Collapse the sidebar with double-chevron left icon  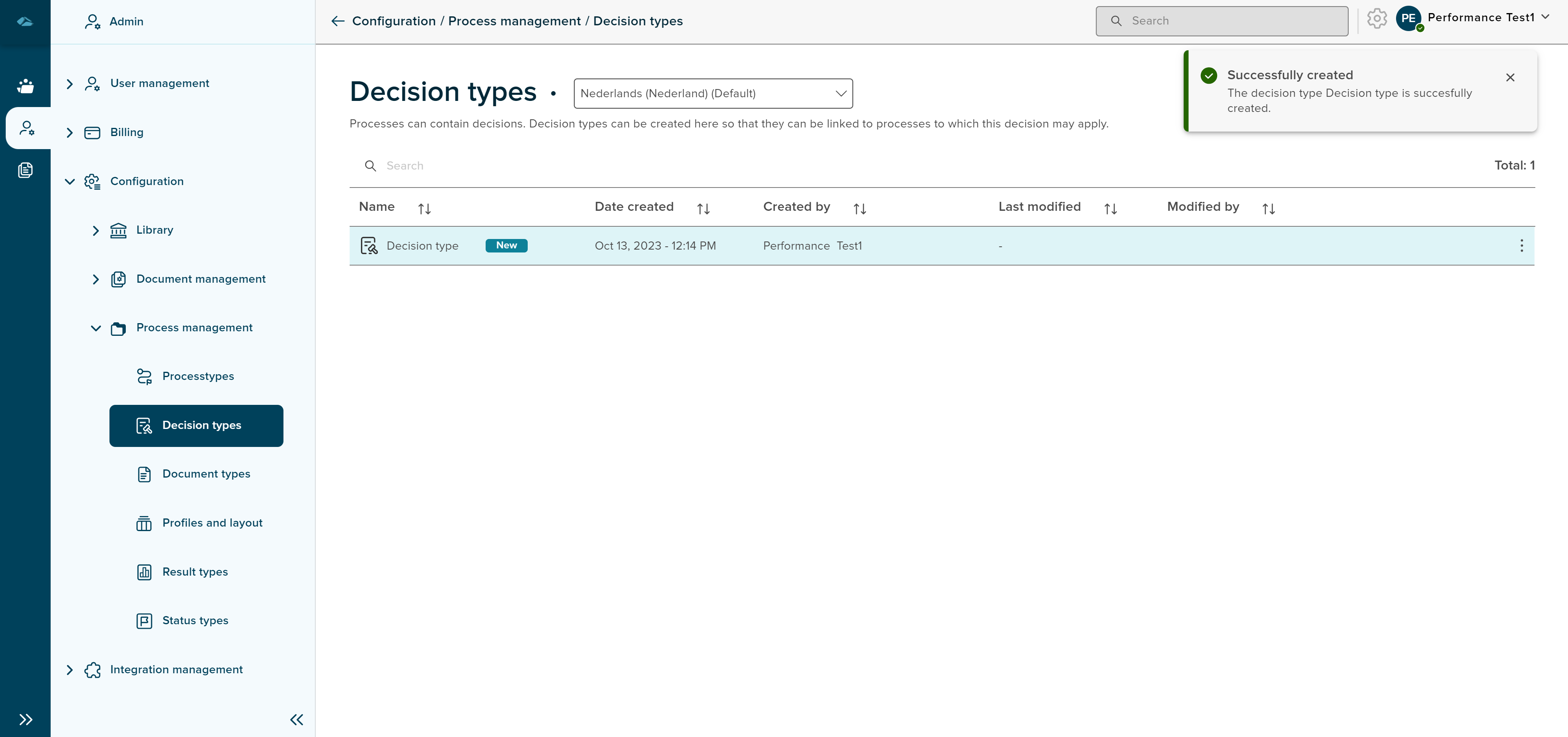pyautogui.click(x=297, y=719)
